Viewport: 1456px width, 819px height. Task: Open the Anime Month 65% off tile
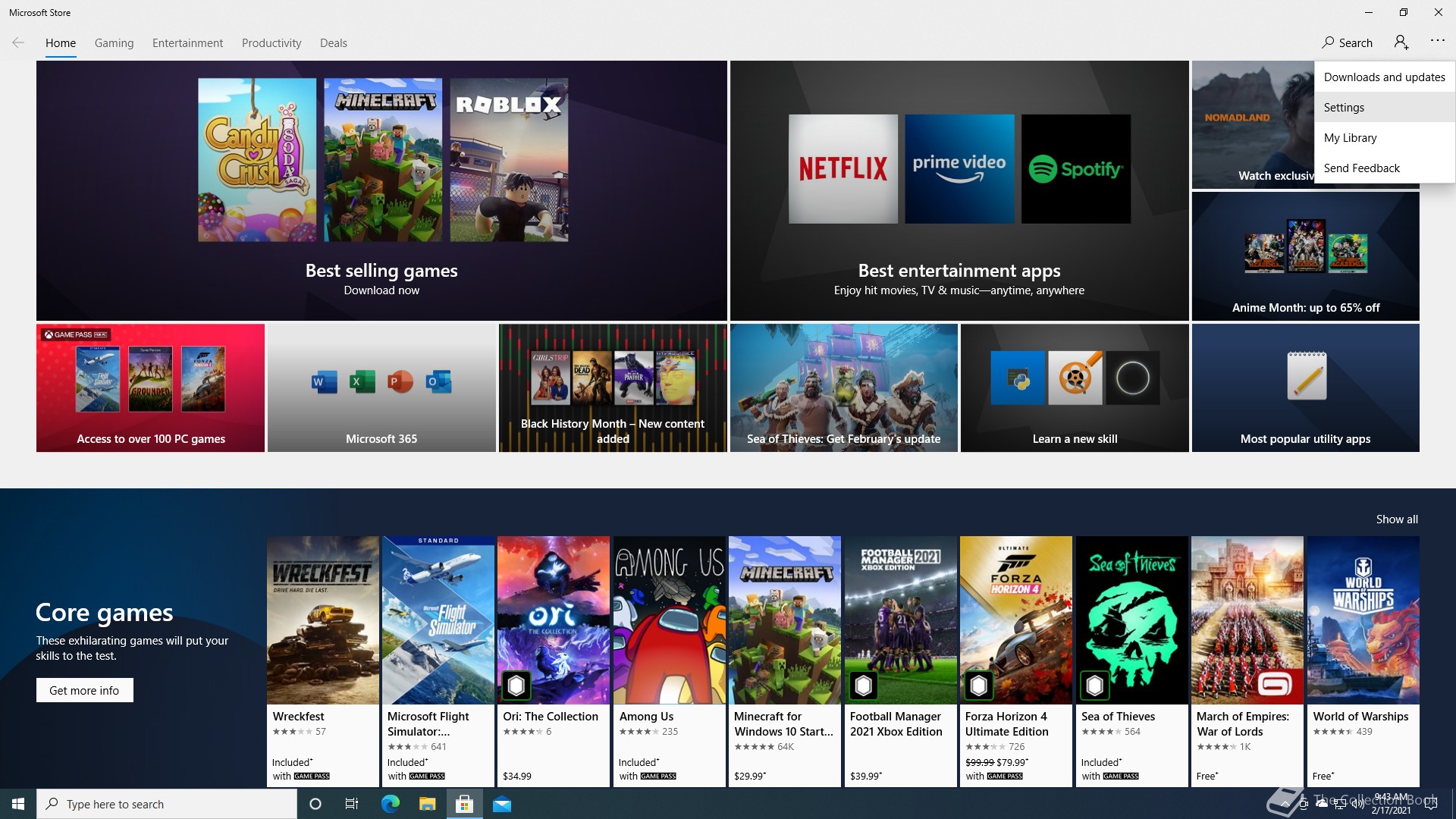(1305, 256)
